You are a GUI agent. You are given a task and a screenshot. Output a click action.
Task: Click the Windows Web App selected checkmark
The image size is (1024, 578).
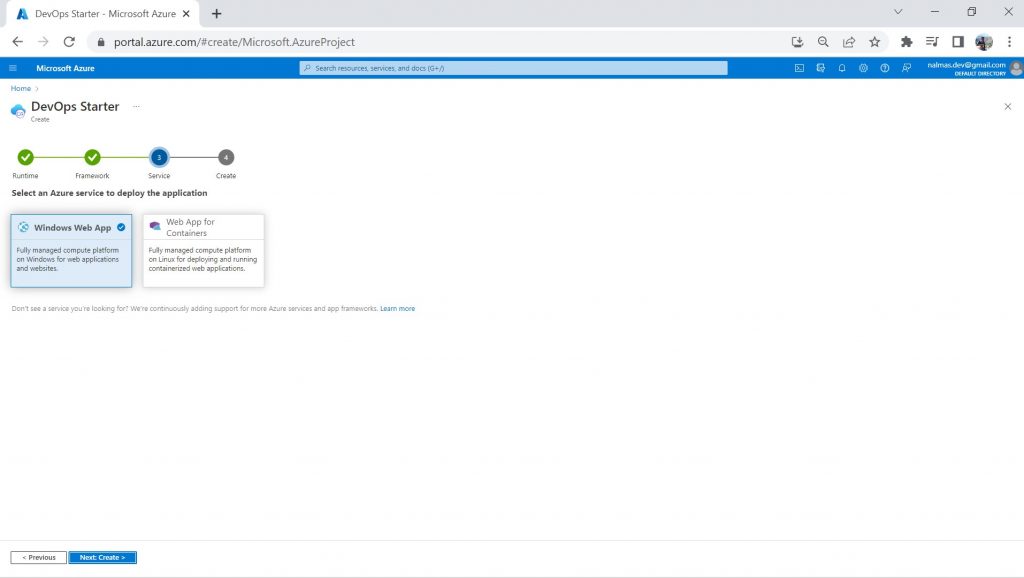coord(120,227)
